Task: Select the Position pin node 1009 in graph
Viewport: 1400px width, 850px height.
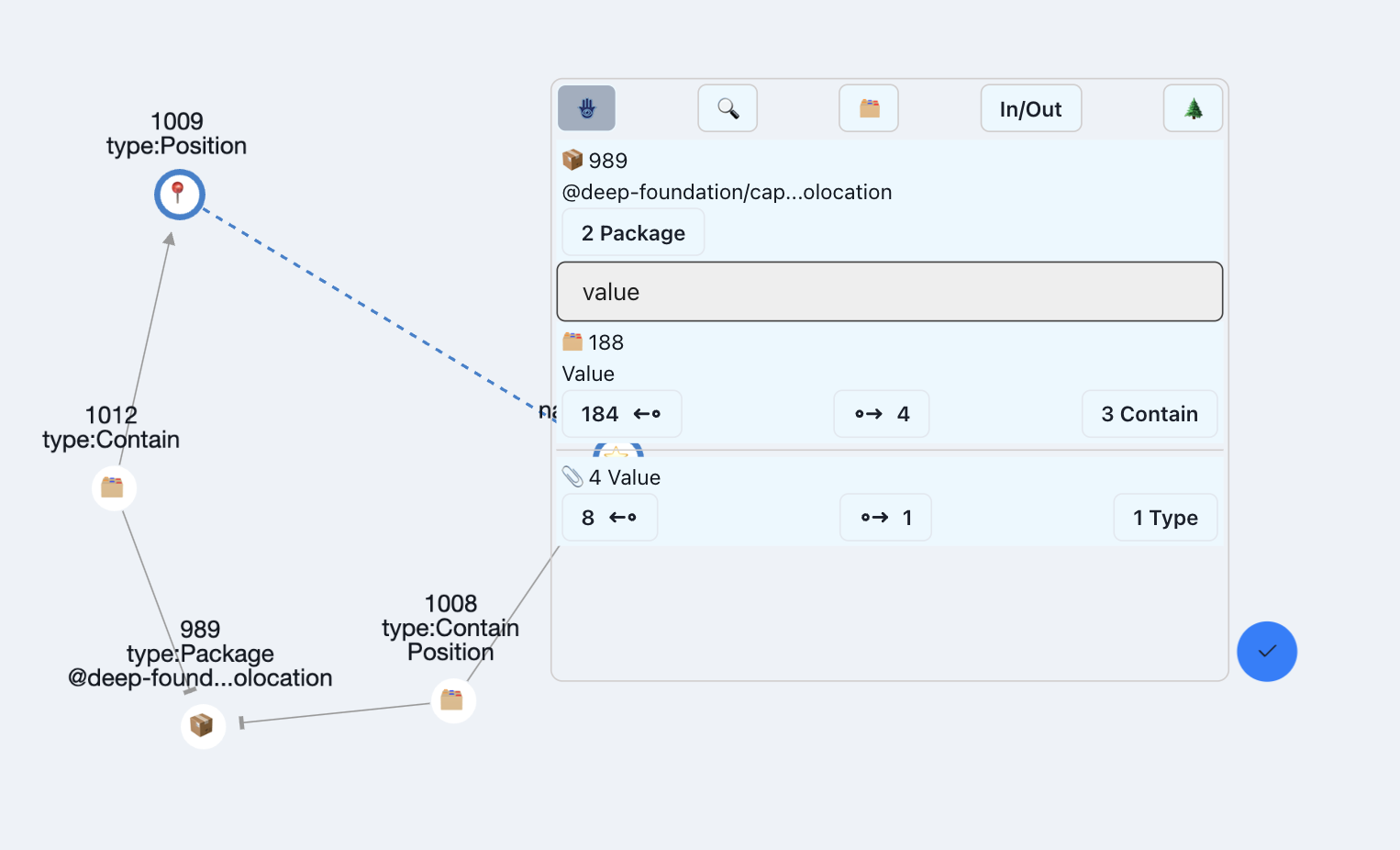Action: 179,194
